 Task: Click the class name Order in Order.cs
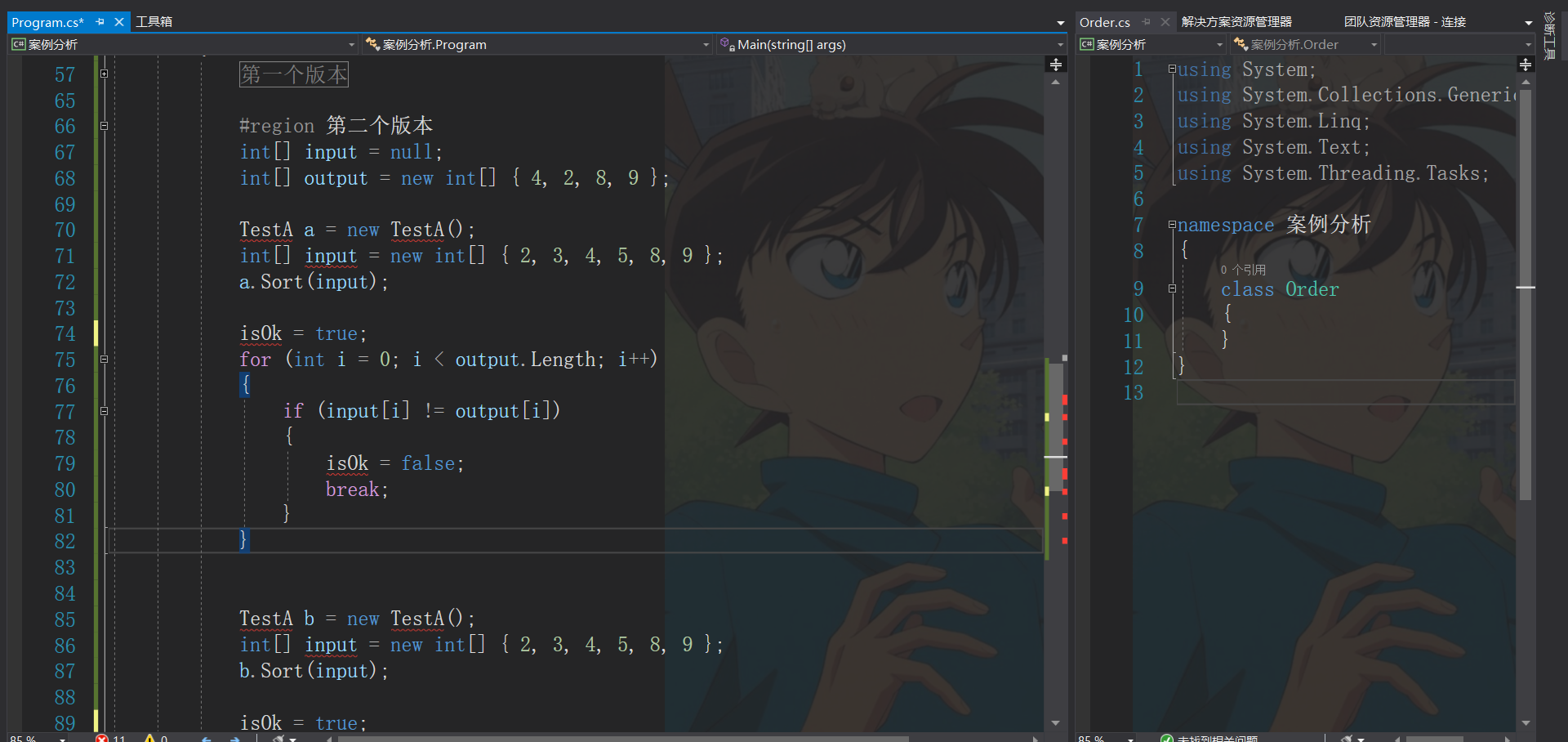point(1312,289)
